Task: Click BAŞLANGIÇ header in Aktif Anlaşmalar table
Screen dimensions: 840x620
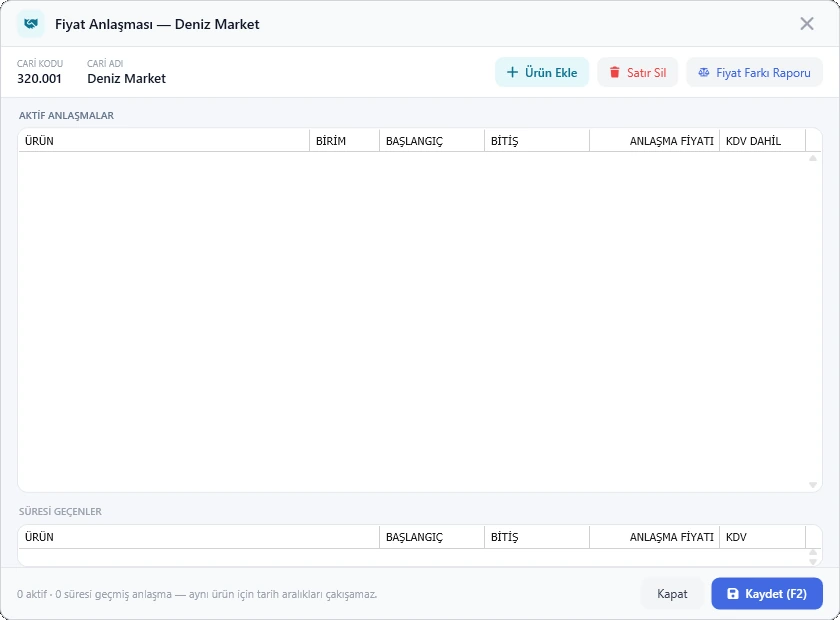Action: coord(432,141)
